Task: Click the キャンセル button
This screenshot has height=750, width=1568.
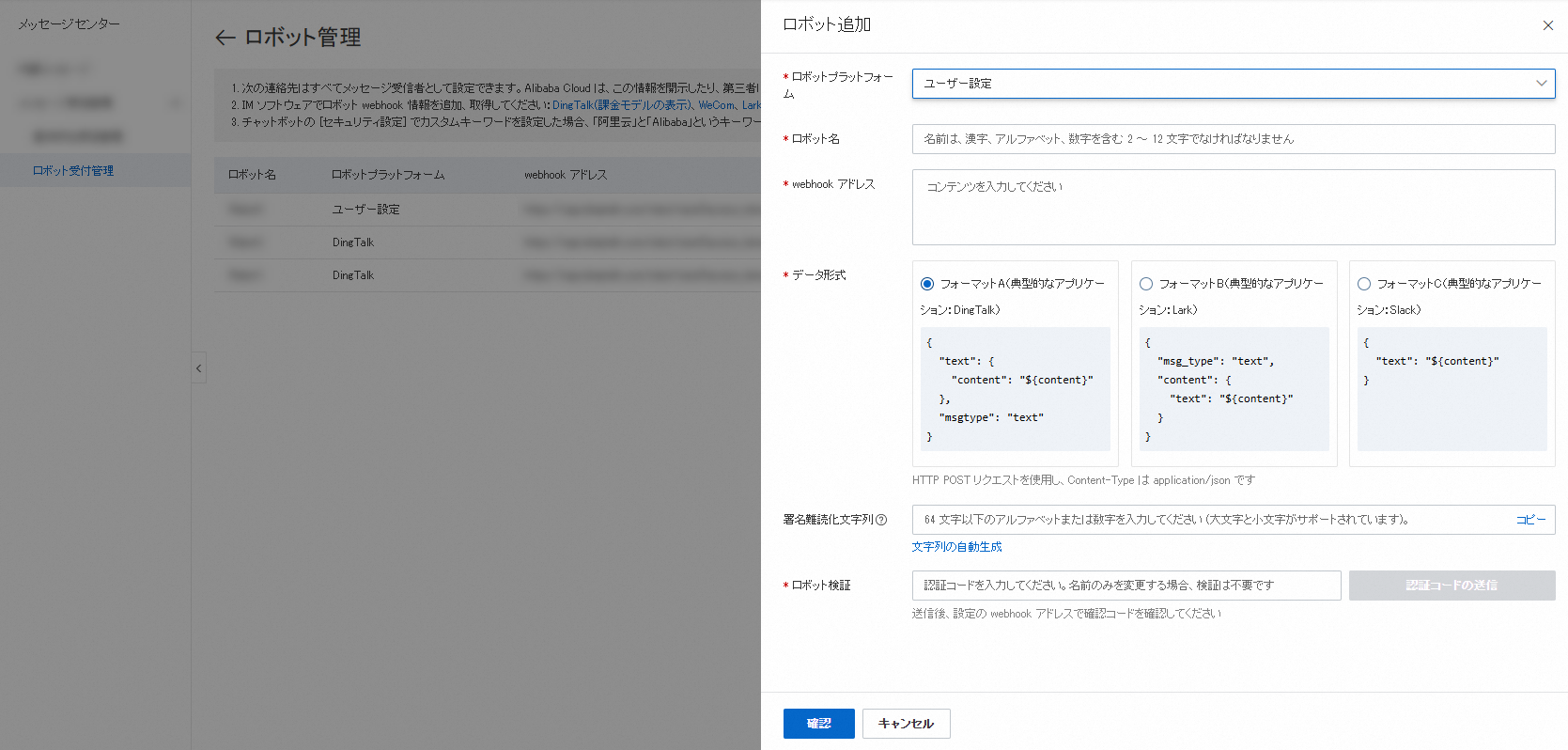Action: [907, 724]
